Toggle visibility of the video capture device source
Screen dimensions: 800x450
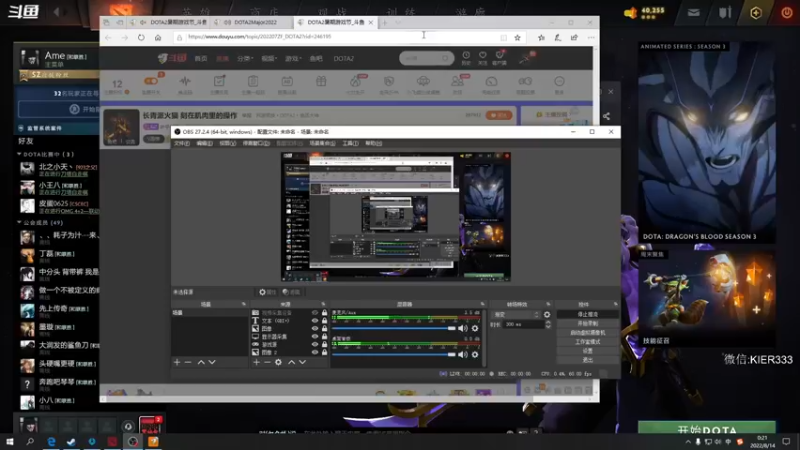[315, 313]
